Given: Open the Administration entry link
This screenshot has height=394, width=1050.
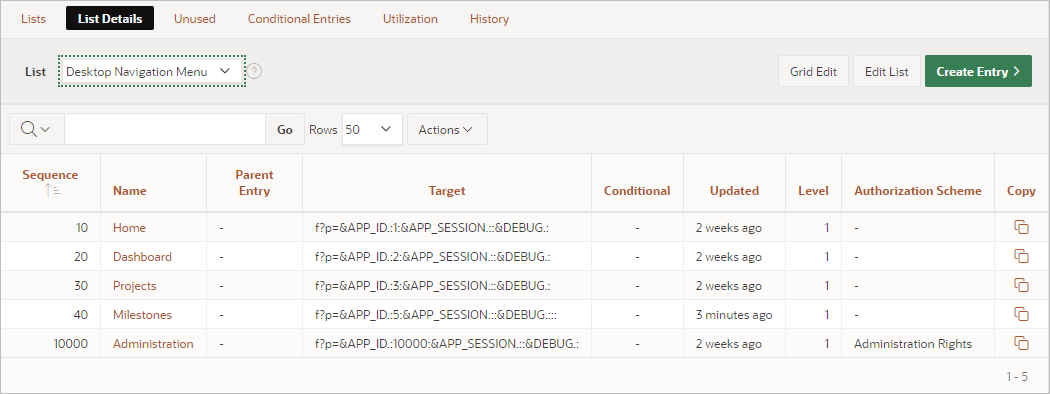Looking at the screenshot, I should tap(153, 344).
